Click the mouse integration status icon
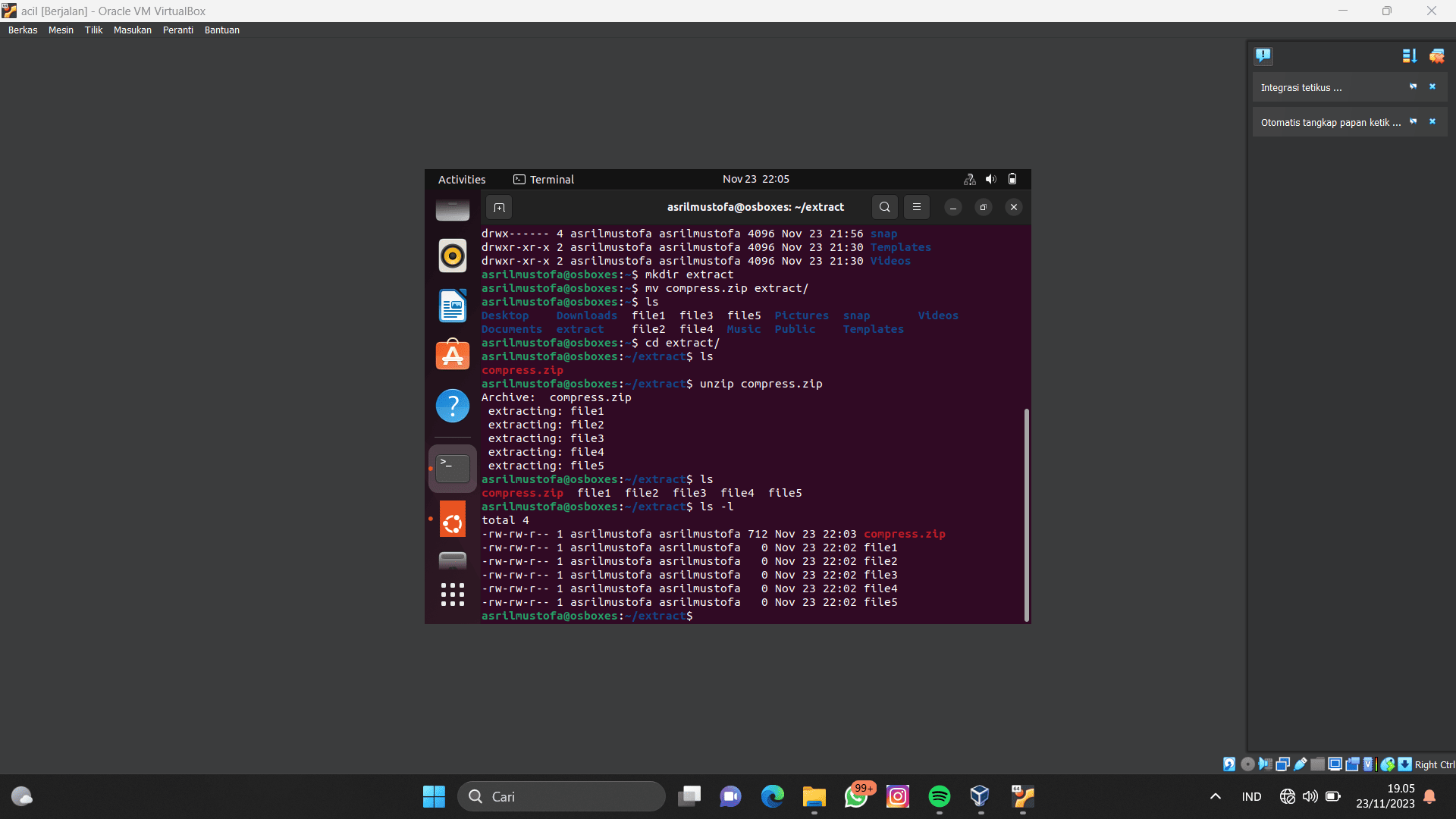The image size is (1456, 819). coord(1388,764)
